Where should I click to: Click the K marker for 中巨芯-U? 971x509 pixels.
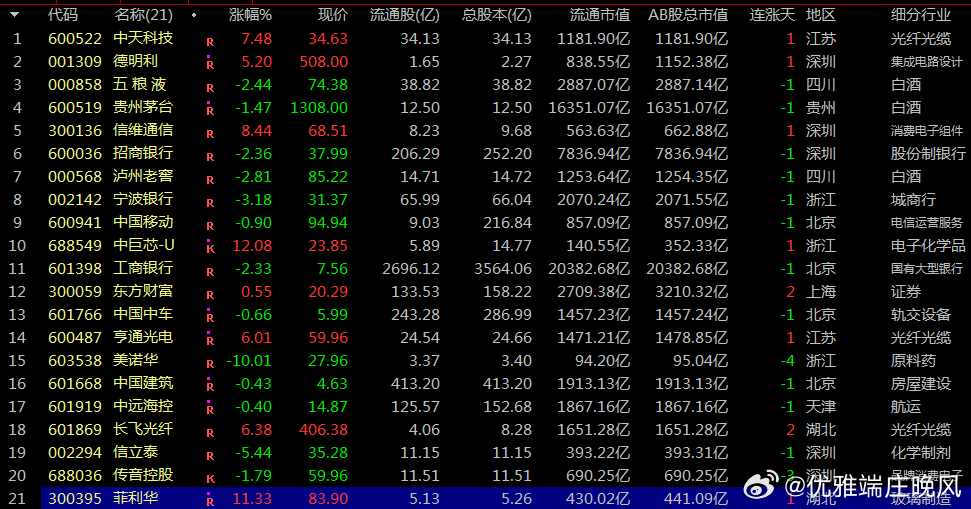pyautogui.click(x=210, y=247)
